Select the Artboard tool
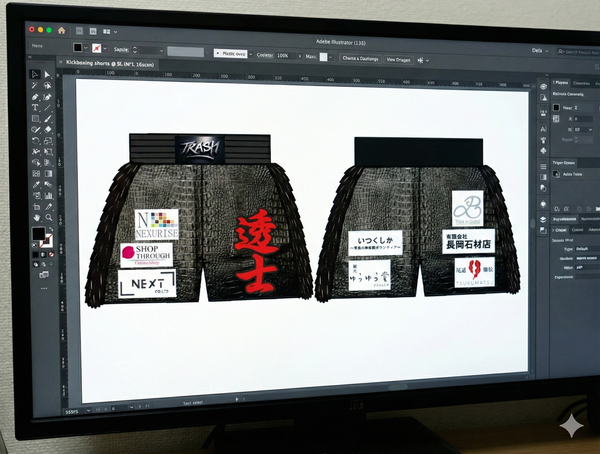The height and width of the screenshot is (454, 600). [x=36, y=207]
